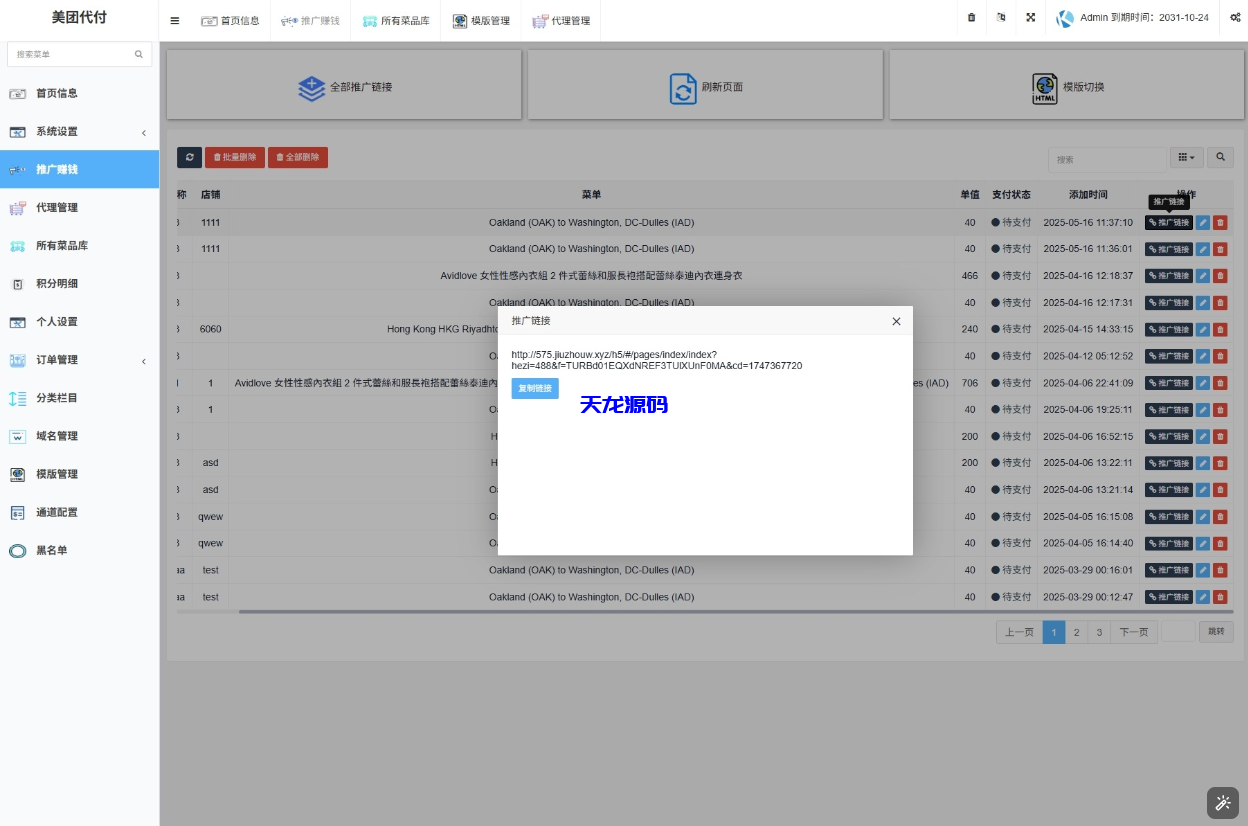Click the trash icon in the top bar
Screen dimensions: 1248x826
click(x=971, y=18)
